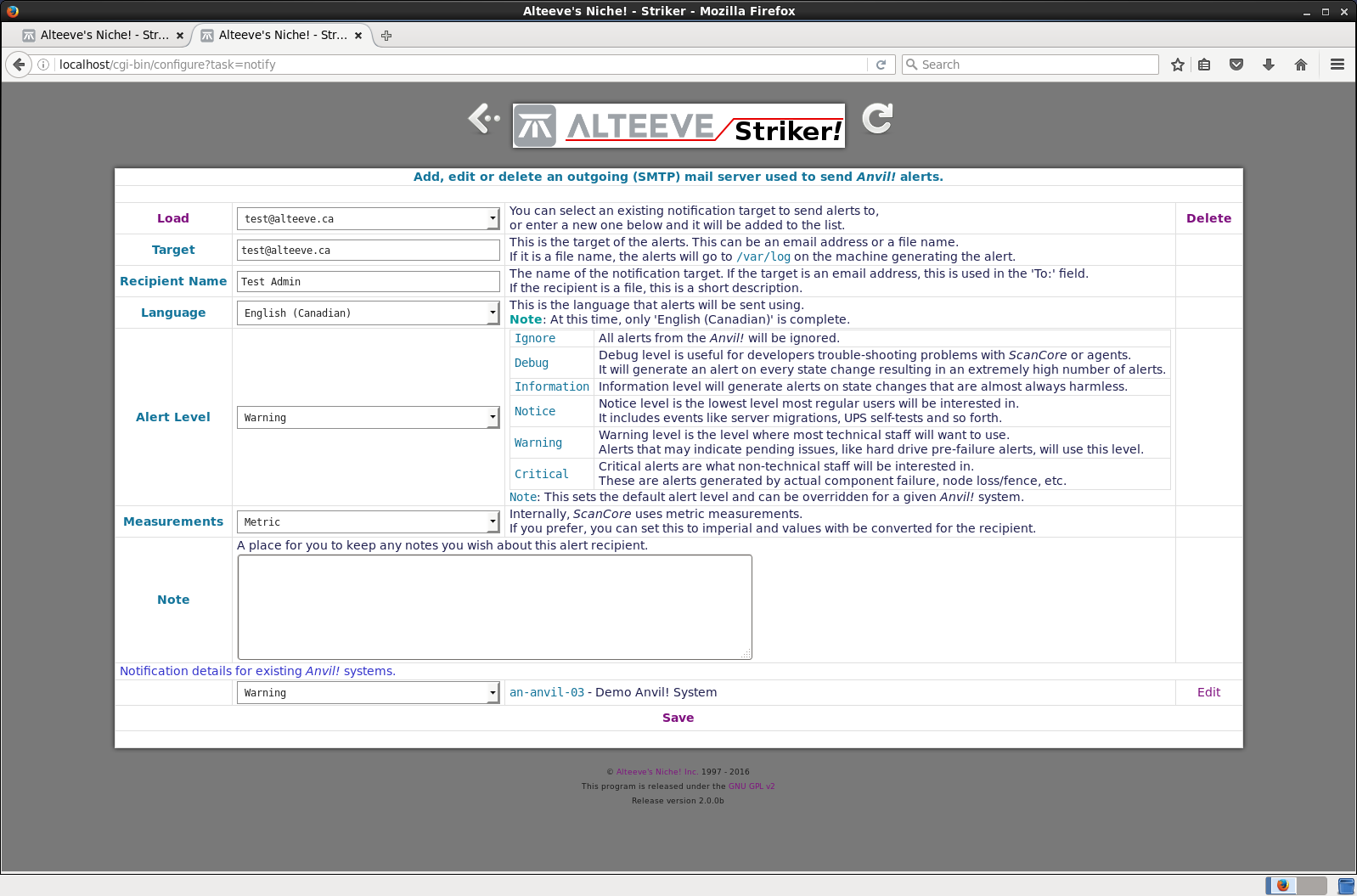
Task: Click the Edit link for an-anvil-03
Action: tap(1208, 692)
